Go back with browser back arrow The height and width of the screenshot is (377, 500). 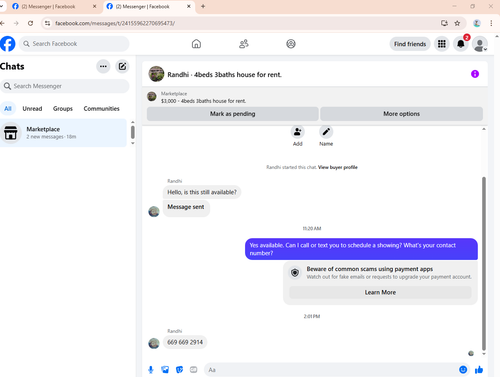point(2,23)
